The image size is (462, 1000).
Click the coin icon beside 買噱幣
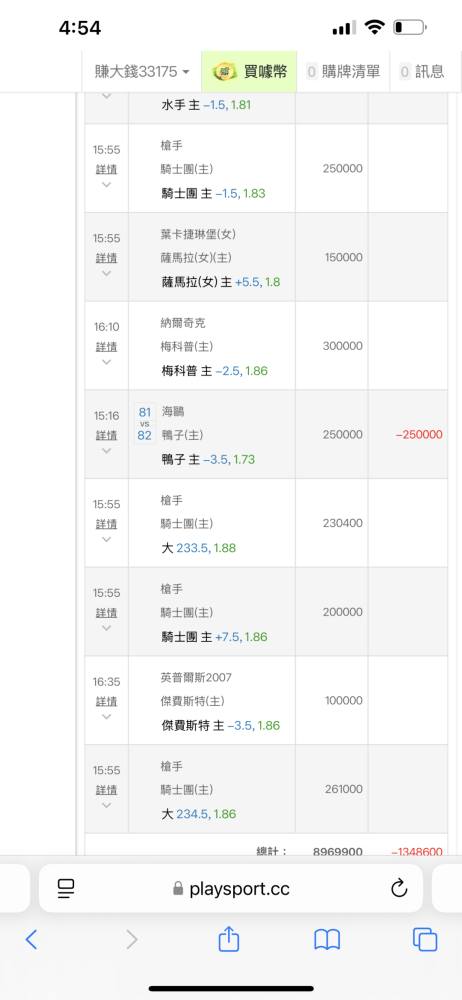coord(225,71)
